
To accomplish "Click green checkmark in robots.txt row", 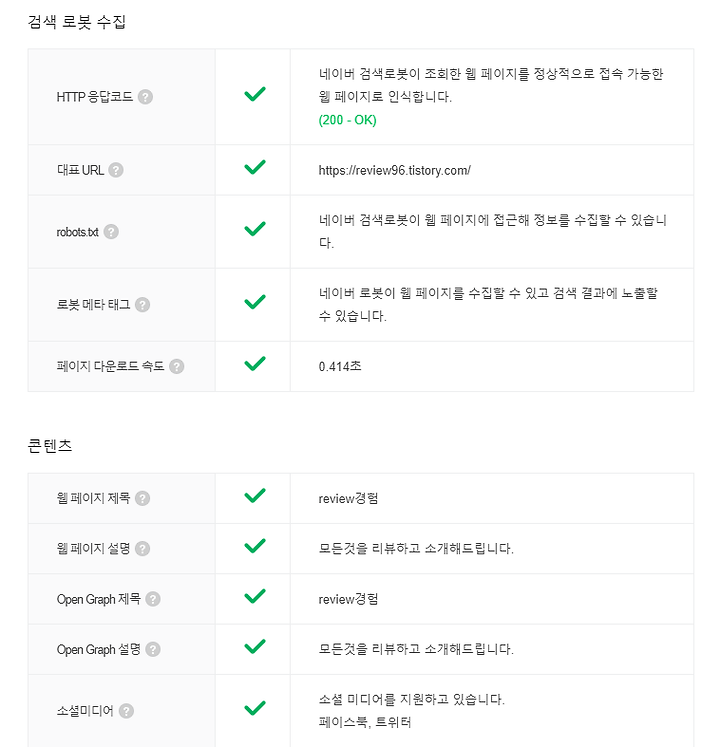I will point(255,229).
